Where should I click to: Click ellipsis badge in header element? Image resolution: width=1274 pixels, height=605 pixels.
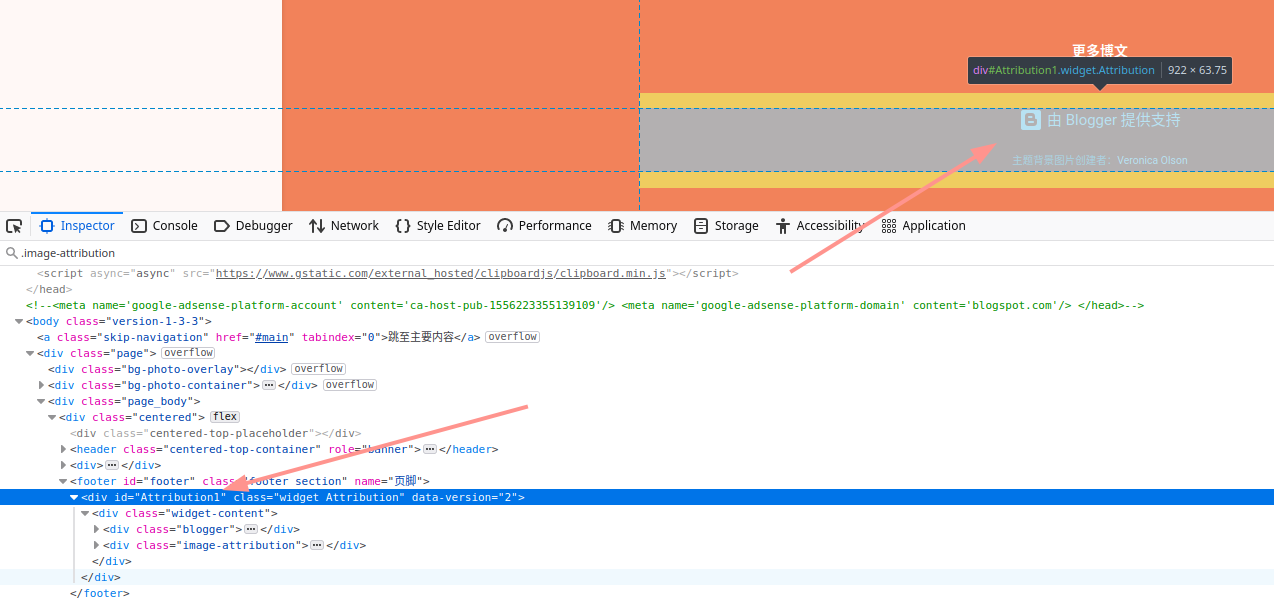(430, 449)
